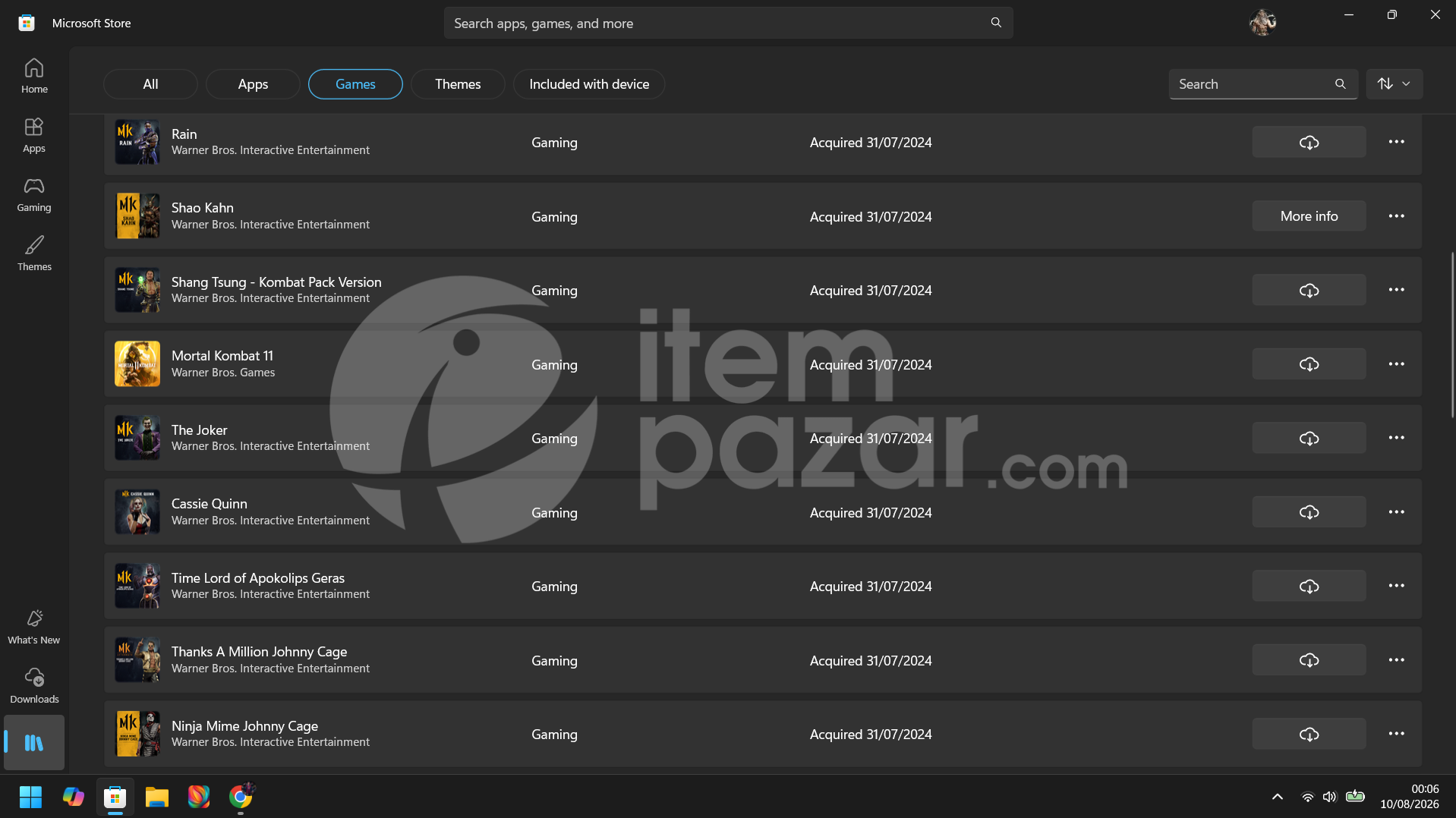Open Thanks A Million Johnny Cage title
1456x818 pixels.
(x=259, y=652)
